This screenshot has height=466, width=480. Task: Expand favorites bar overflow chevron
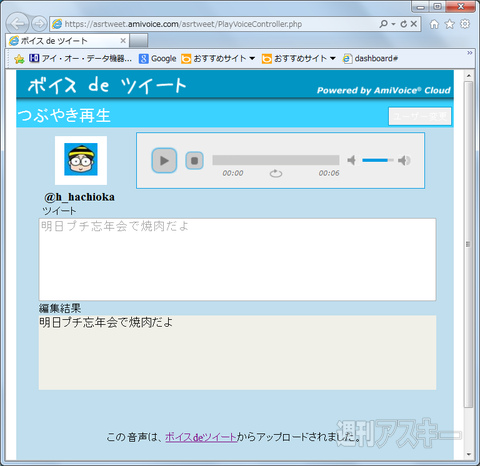470,53
